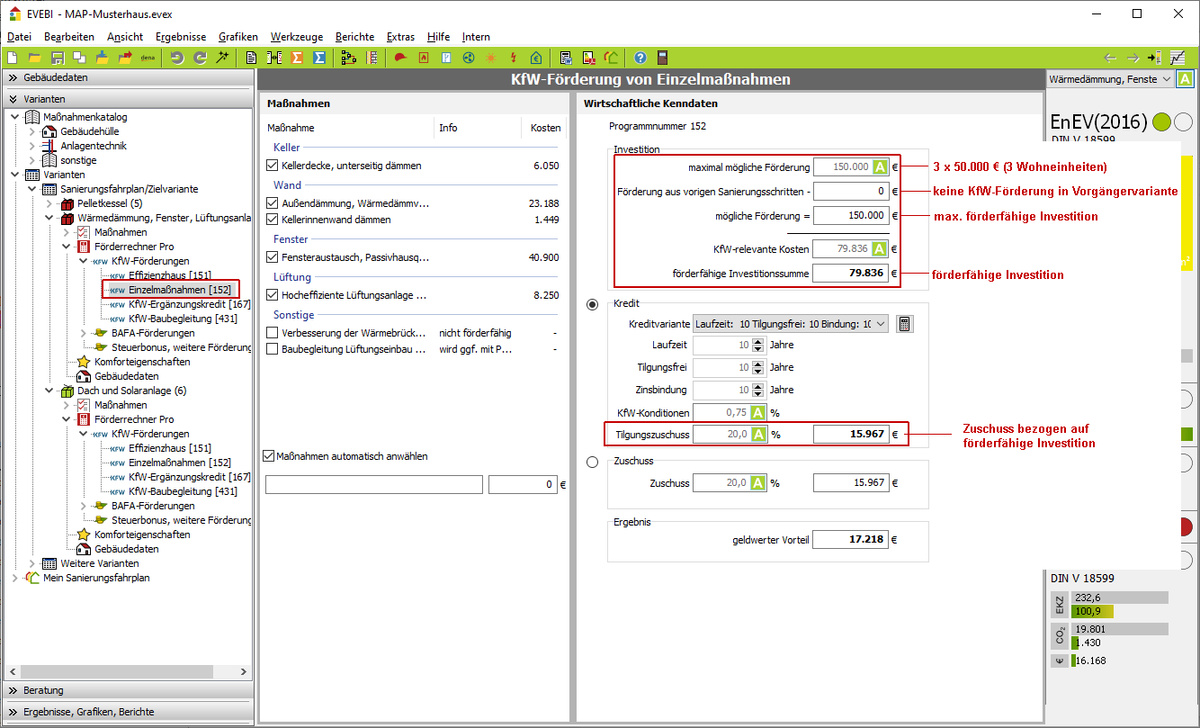Click the red lightning bolt toolbar icon
The width and height of the screenshot is (1200, 728).
[x=514, y=57]
